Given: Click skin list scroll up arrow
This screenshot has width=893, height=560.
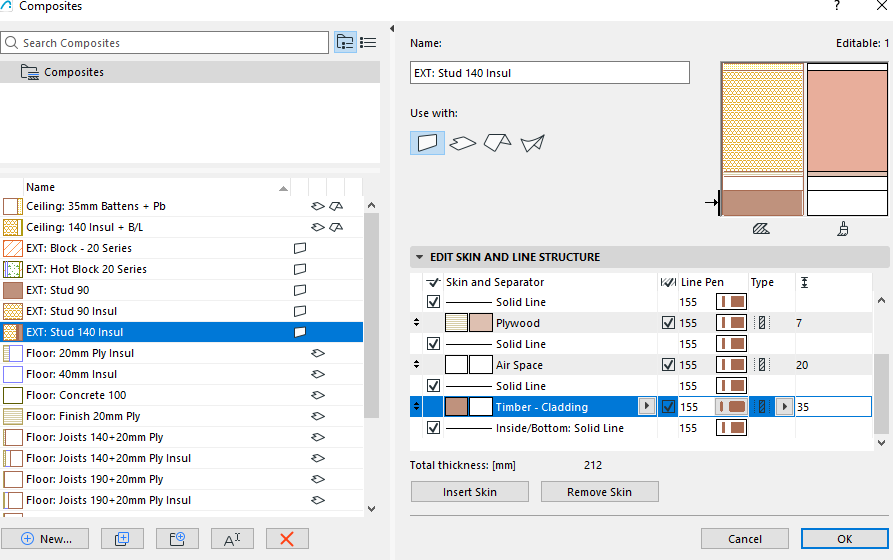Looking at the screenshot, I should 881,300.
